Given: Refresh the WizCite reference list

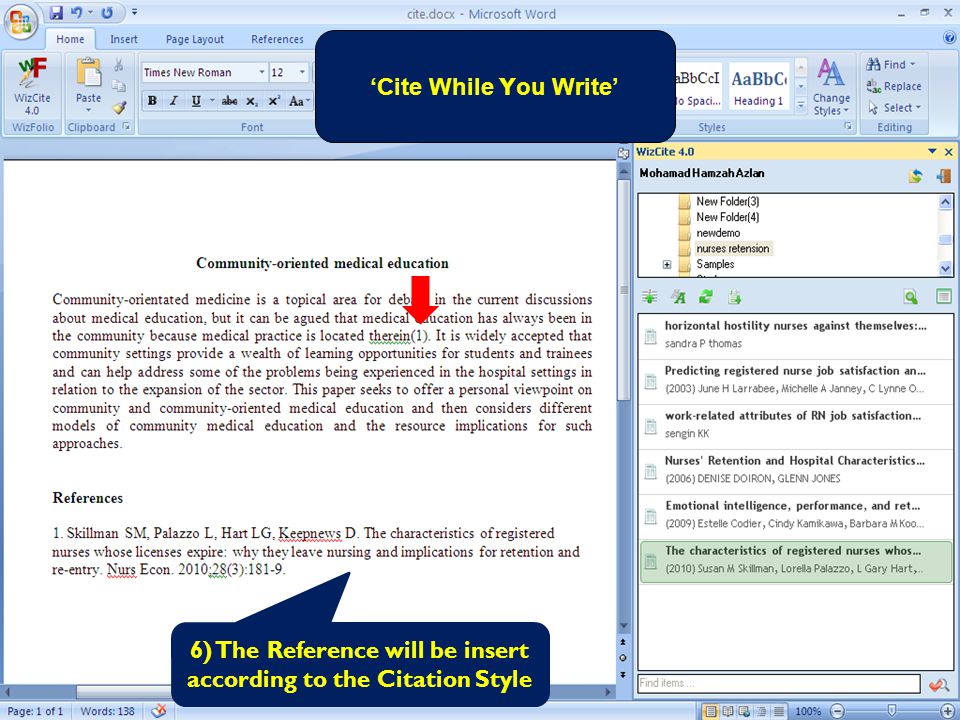Looking at the screenshot, I should click(706, 297).
